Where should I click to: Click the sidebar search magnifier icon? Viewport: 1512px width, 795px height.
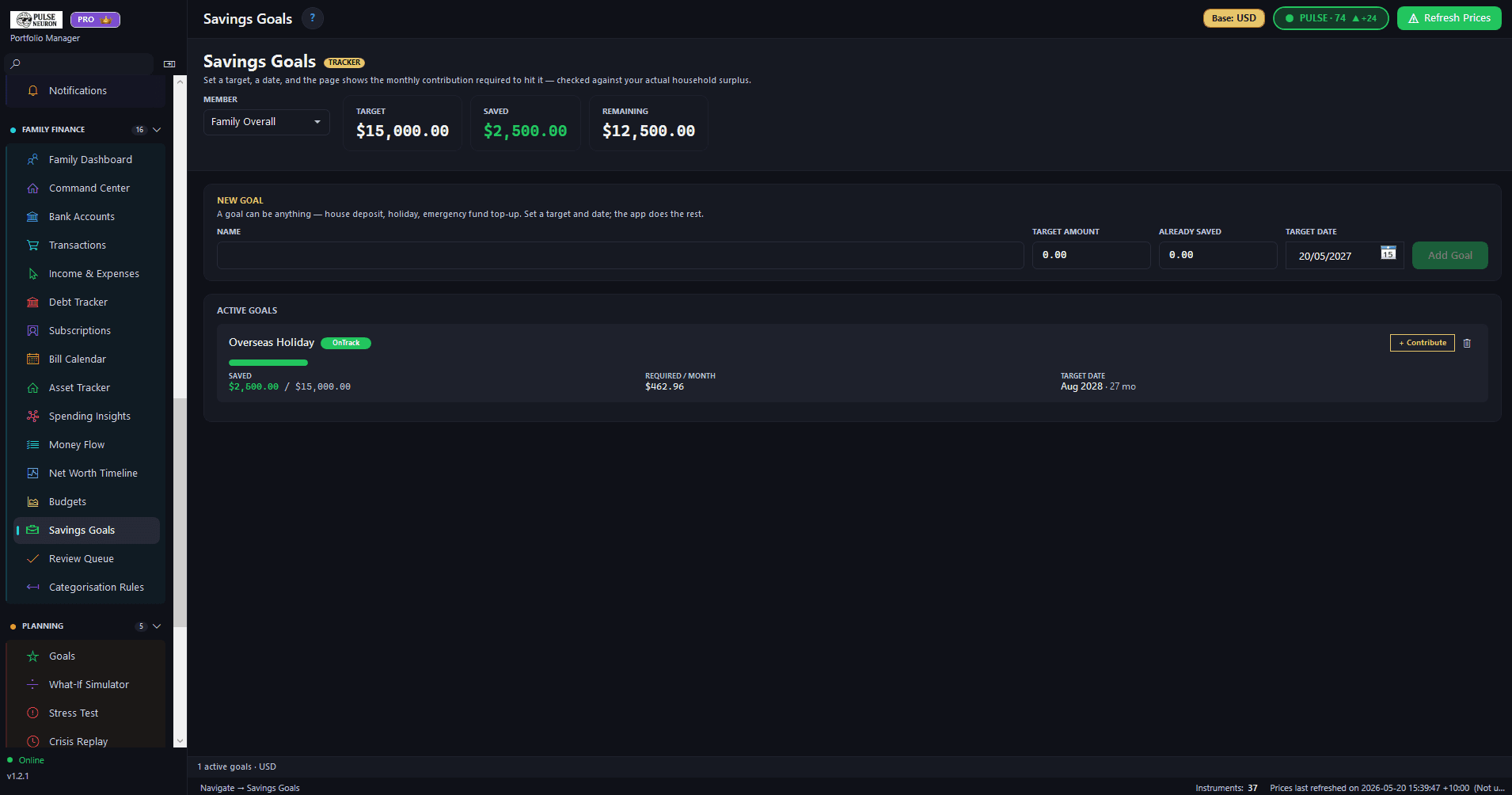coord(15,63)
